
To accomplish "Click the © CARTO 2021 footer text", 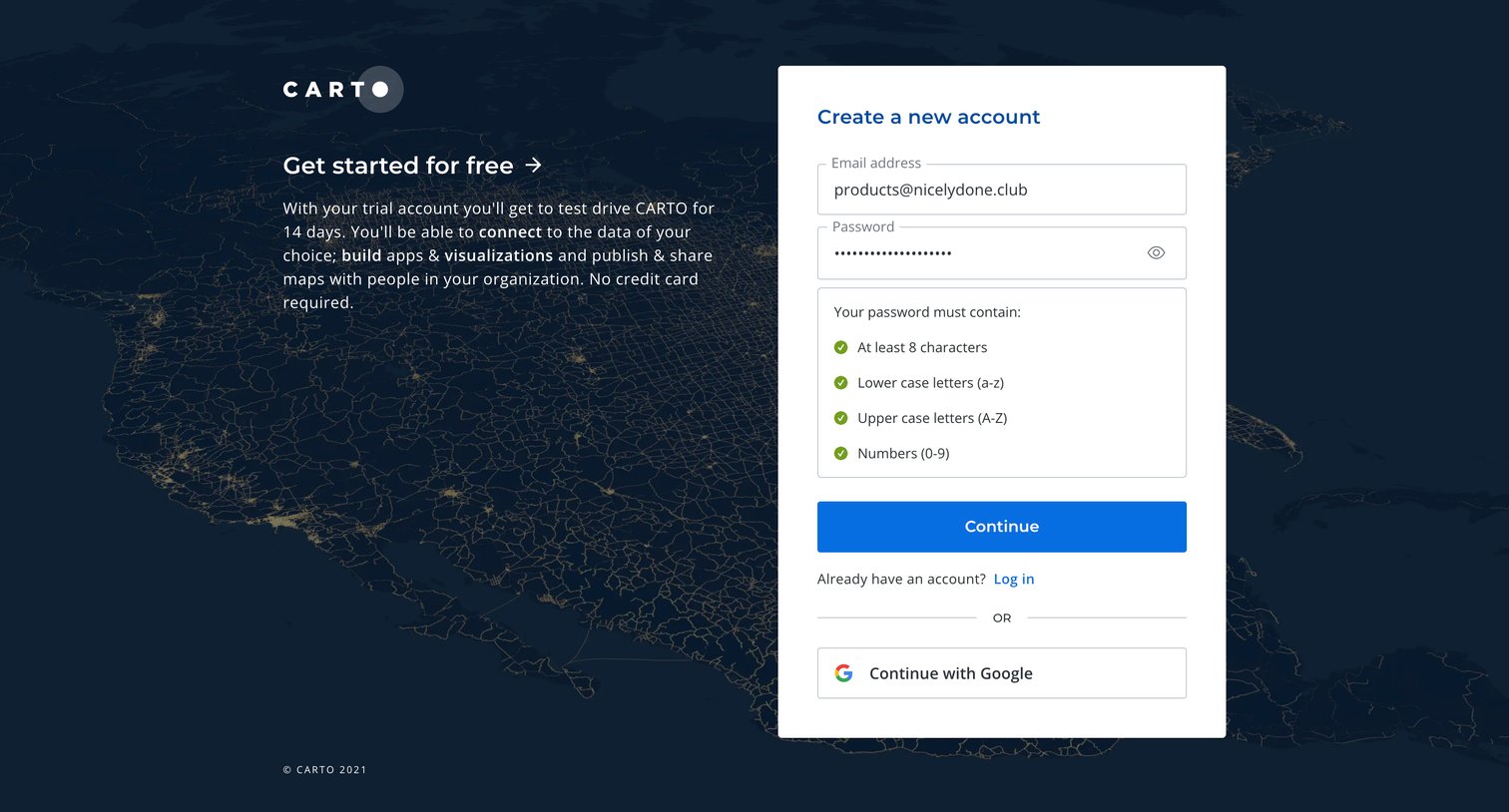I will click(x=324, y=770).
